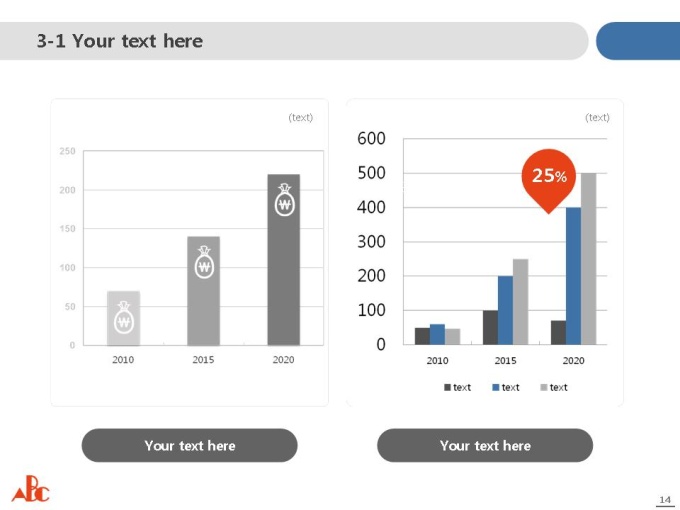Select the blue legend swatch
Screen dimensions: 680x510
pyautogui.click(x=496, y=387)
